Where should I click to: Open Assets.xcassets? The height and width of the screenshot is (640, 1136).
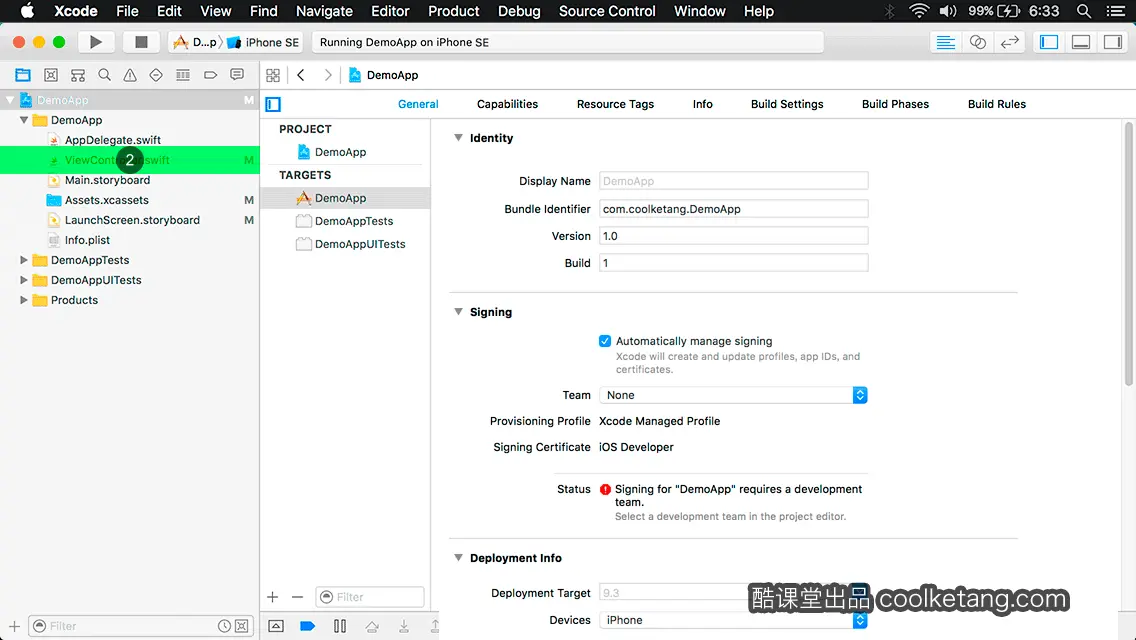tap(106, 200)
